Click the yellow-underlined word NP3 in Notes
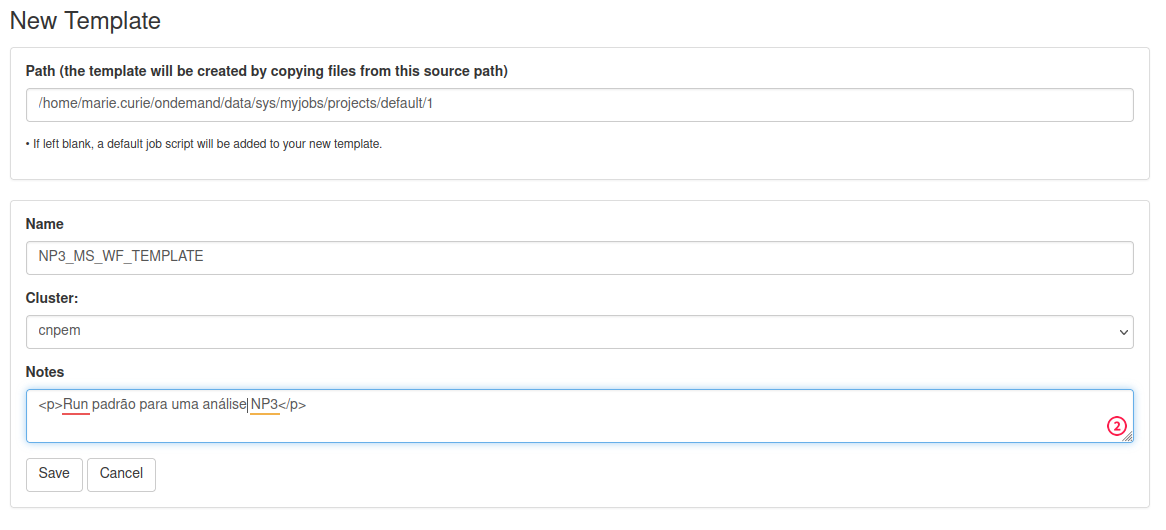Viewport: 1166px width, 530px height. [265, 404]
